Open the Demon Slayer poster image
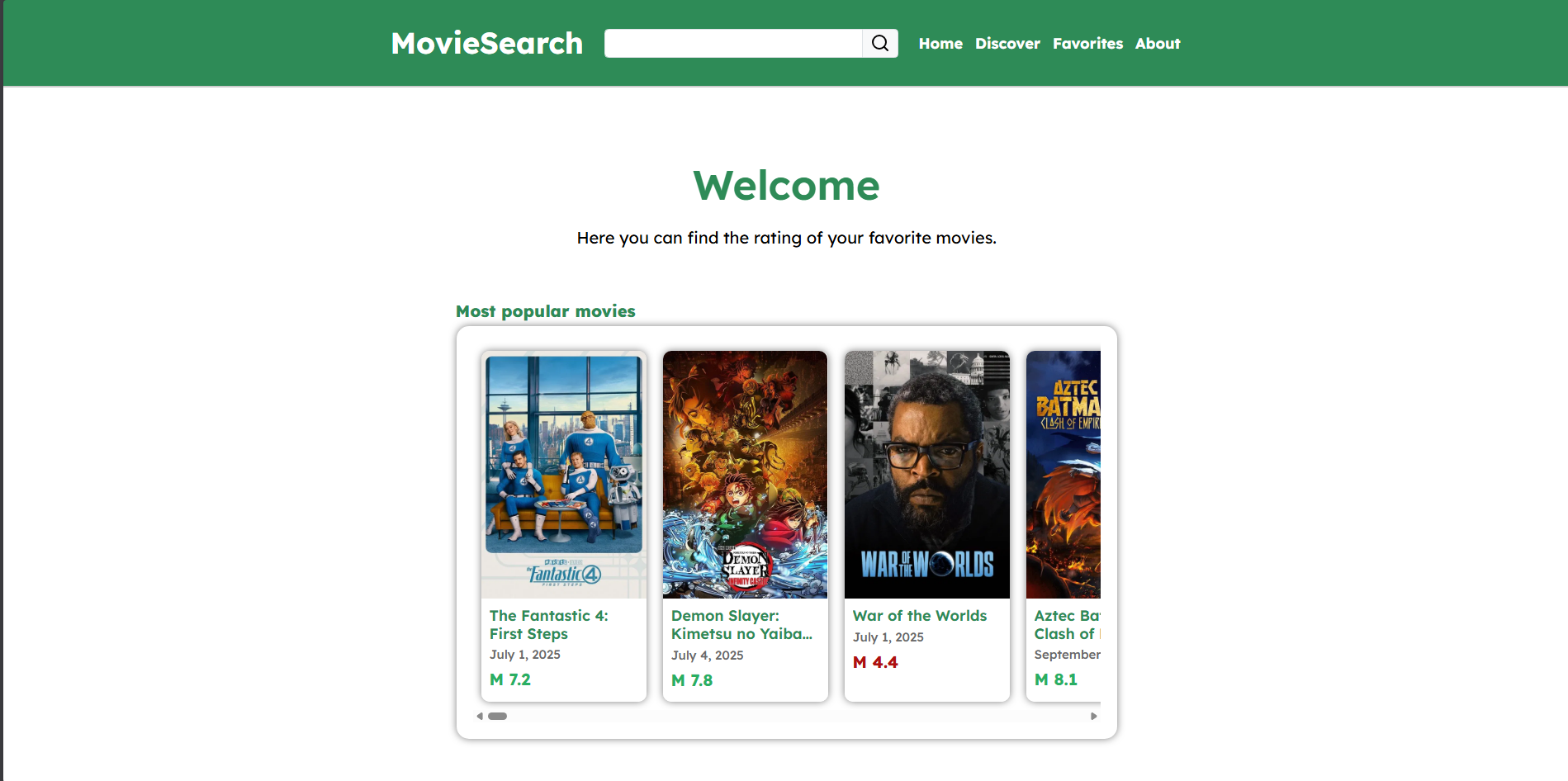The height and width of the screenshot is (781, 1568). (x=745, y=474)
